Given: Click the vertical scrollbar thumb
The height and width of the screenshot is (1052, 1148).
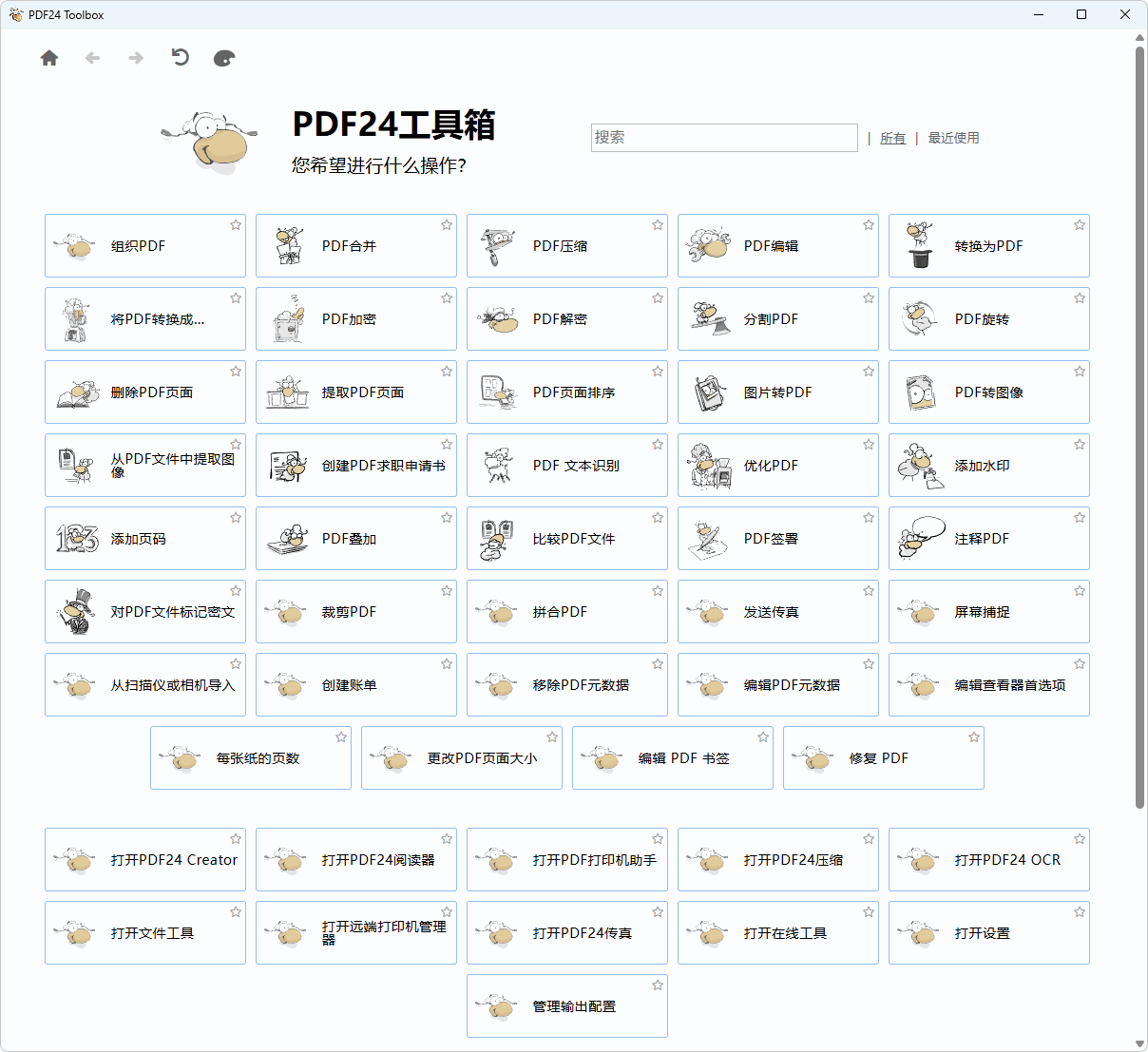Looking at the screenshot, I should coord(1139,428).
